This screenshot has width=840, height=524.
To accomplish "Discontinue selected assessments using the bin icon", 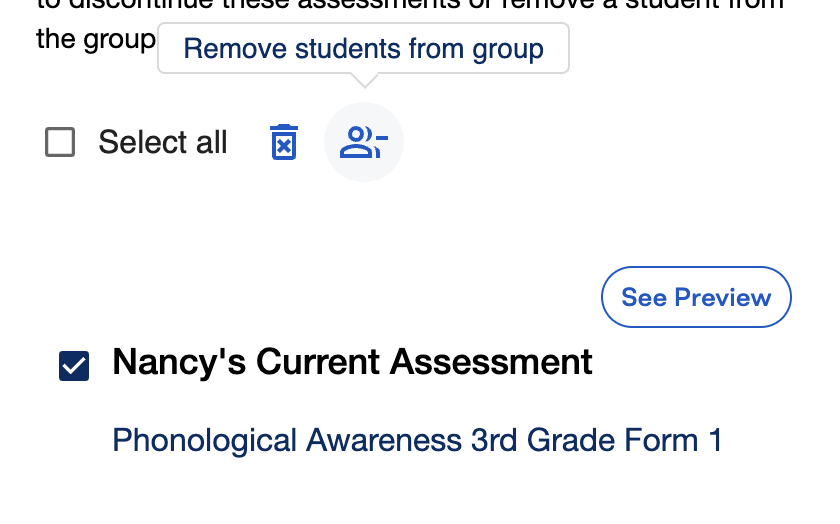I will [x=283, y=142].
